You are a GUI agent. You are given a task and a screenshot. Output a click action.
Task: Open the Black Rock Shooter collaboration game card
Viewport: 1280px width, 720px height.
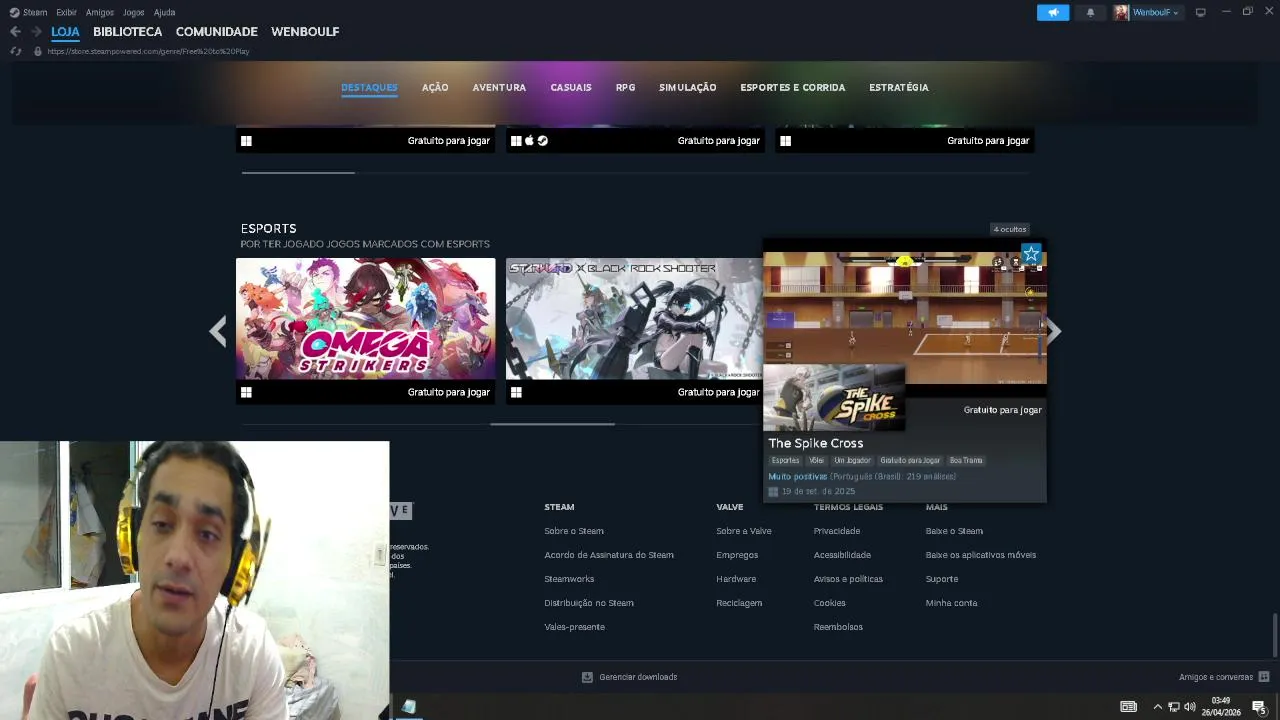[x=634, y=331]
